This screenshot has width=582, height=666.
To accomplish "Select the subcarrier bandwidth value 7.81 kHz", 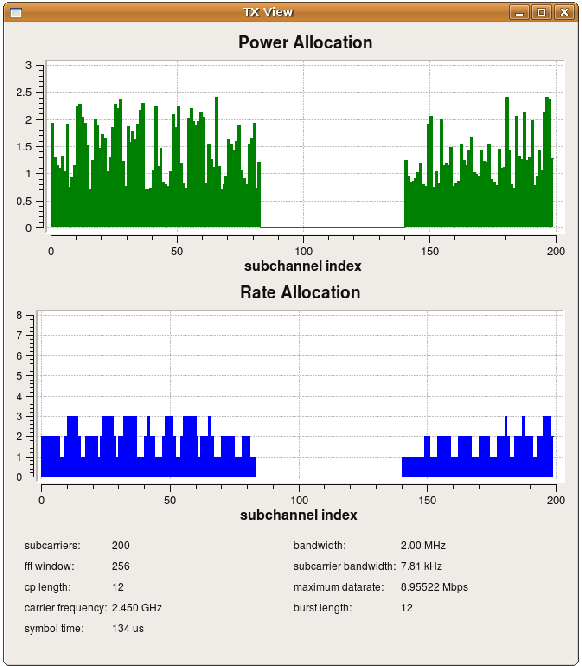I will point(421,566).
